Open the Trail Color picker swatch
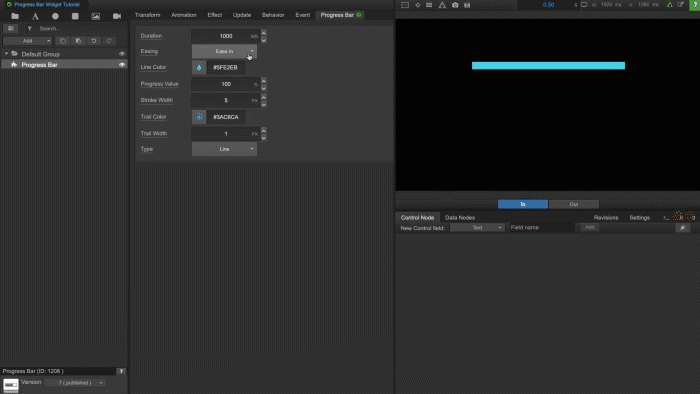The width and height of the screenshot is (700, 394). pos(199,117)
